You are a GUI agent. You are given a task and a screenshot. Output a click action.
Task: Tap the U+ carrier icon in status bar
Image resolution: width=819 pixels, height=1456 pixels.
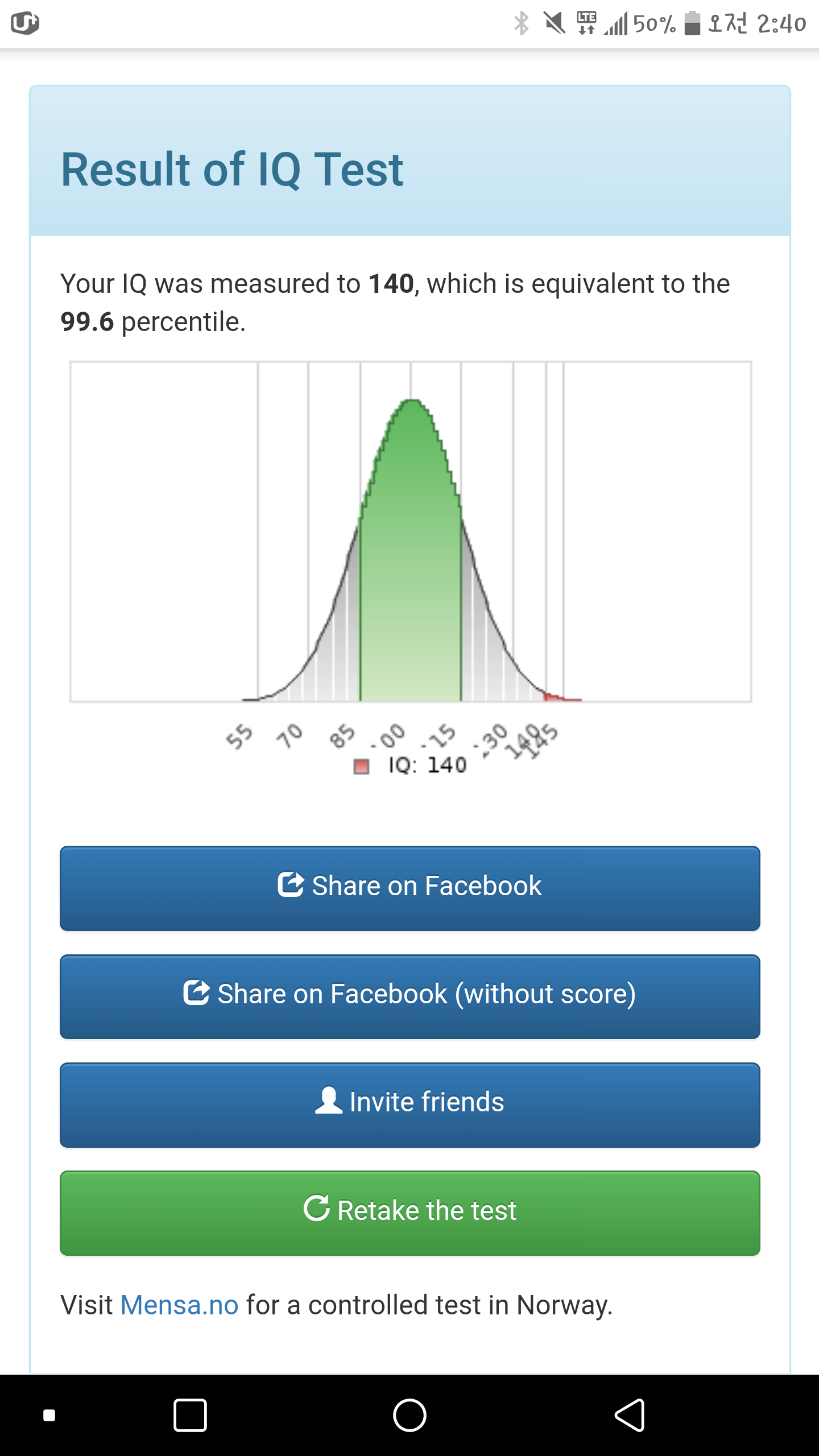pyautogui.click(x=25, y=23)
